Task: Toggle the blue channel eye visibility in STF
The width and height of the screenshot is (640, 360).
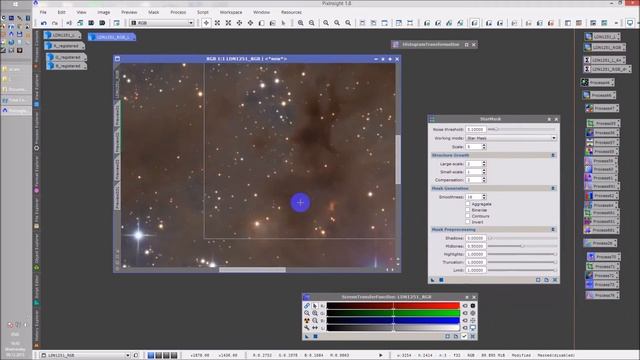Action: [465, 320]
